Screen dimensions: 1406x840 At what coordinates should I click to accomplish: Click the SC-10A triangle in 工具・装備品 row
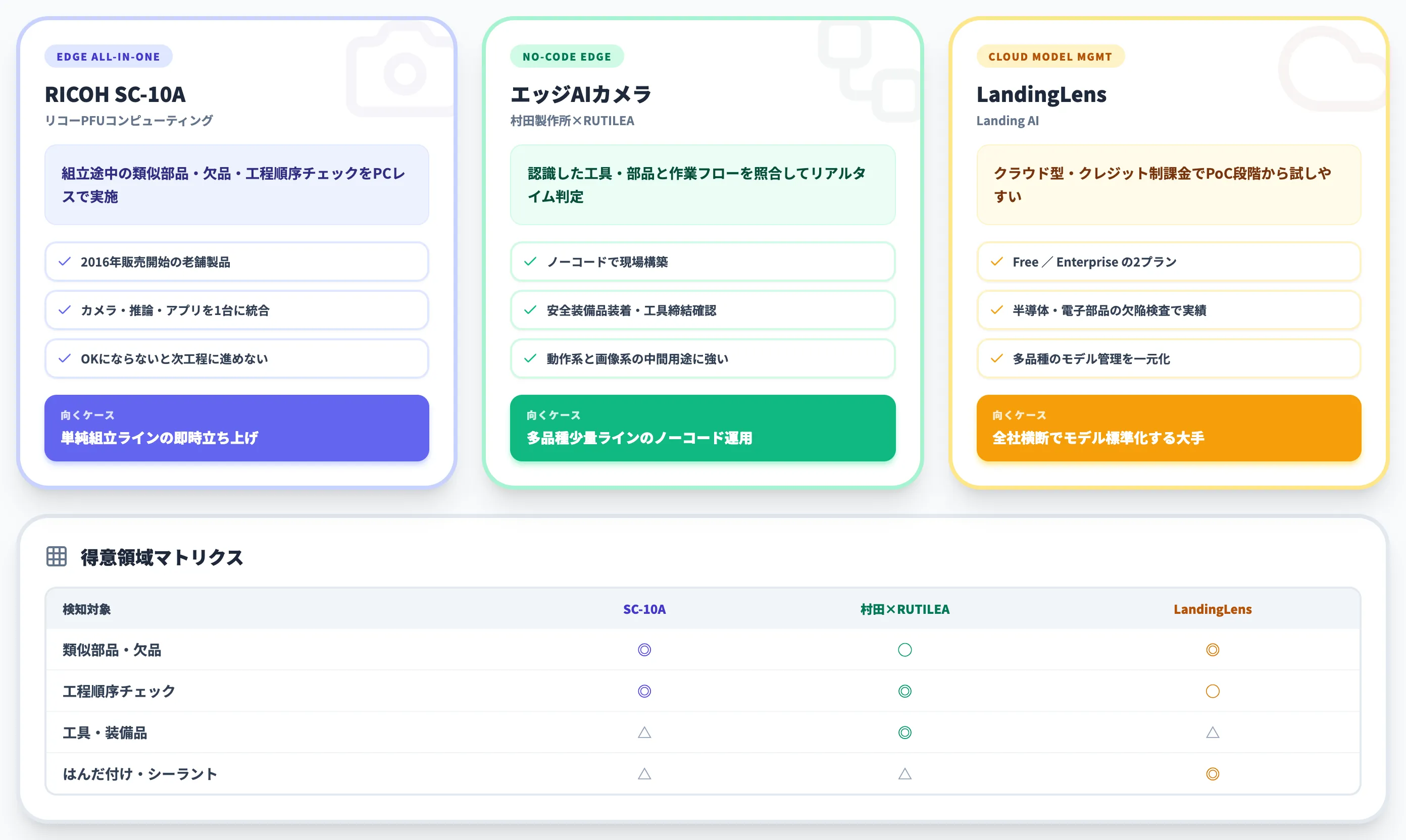[644, 732]
